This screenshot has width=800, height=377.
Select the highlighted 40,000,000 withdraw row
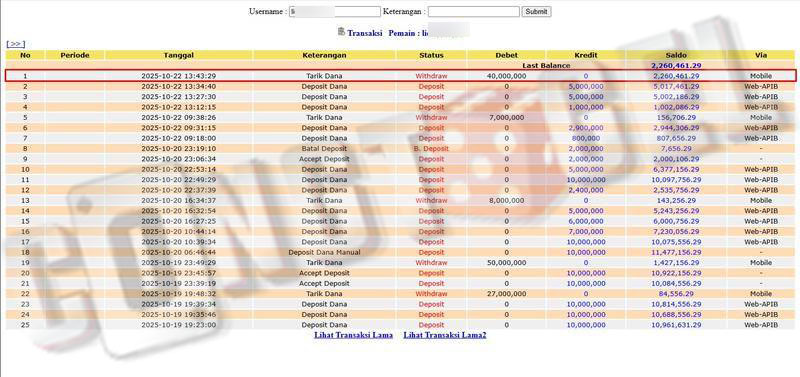(x=400, y=76)
